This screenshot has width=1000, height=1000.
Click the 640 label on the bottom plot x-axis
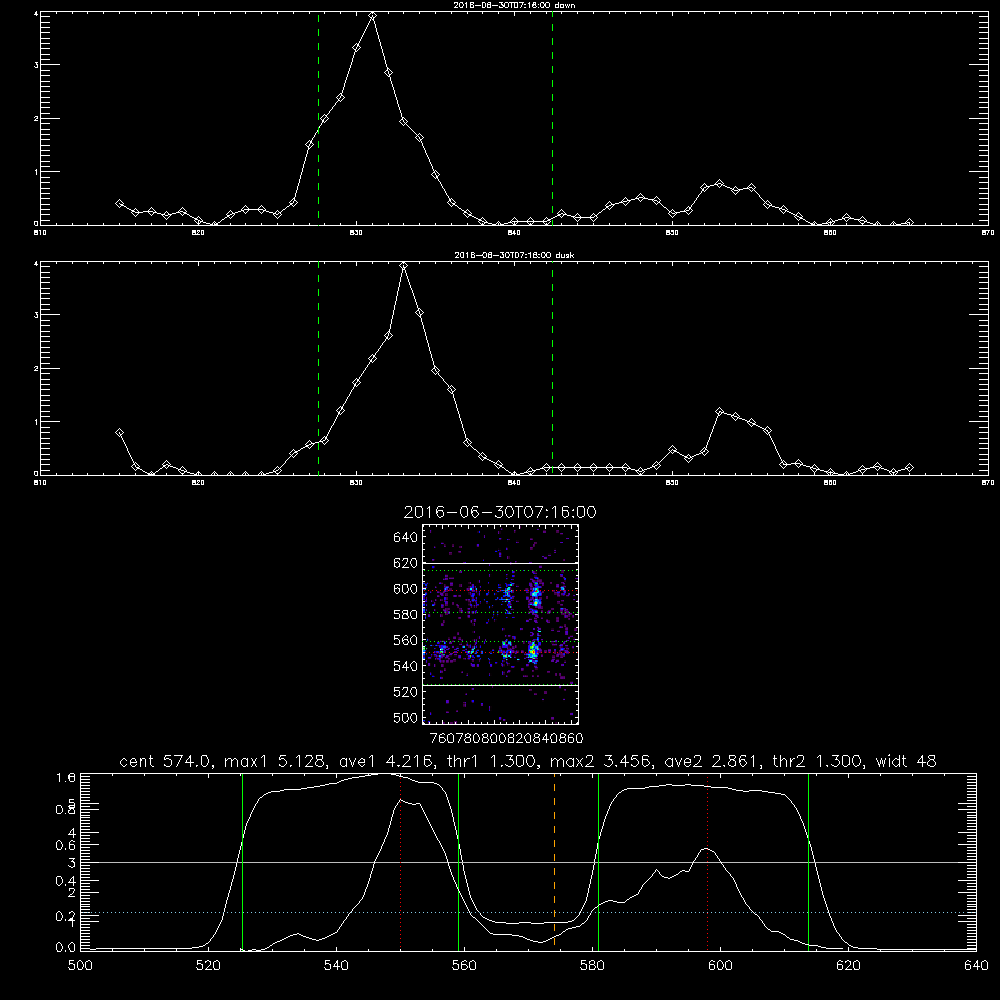[976, 966]
